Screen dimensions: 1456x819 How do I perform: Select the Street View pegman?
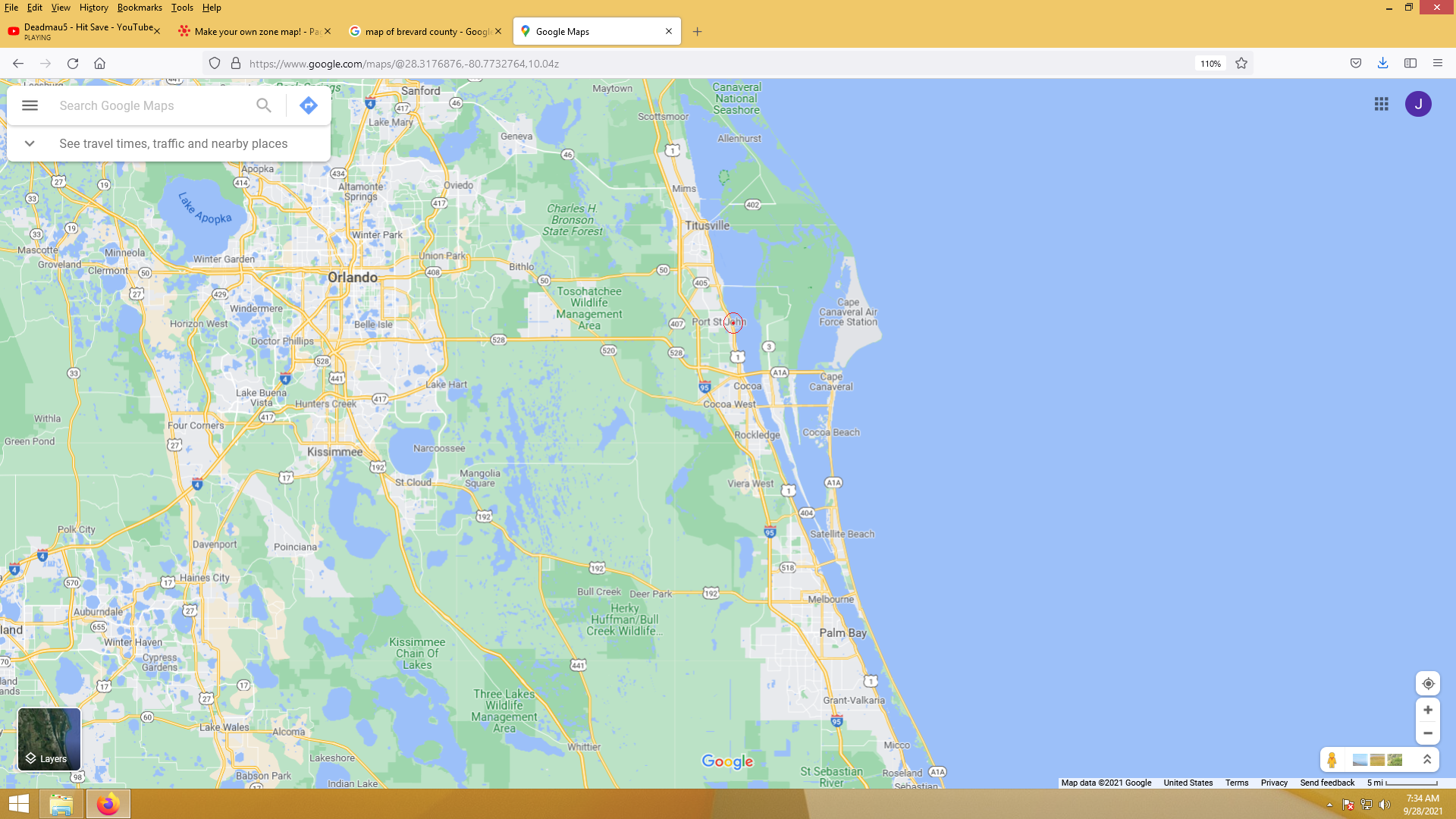tap(1332, 759)
